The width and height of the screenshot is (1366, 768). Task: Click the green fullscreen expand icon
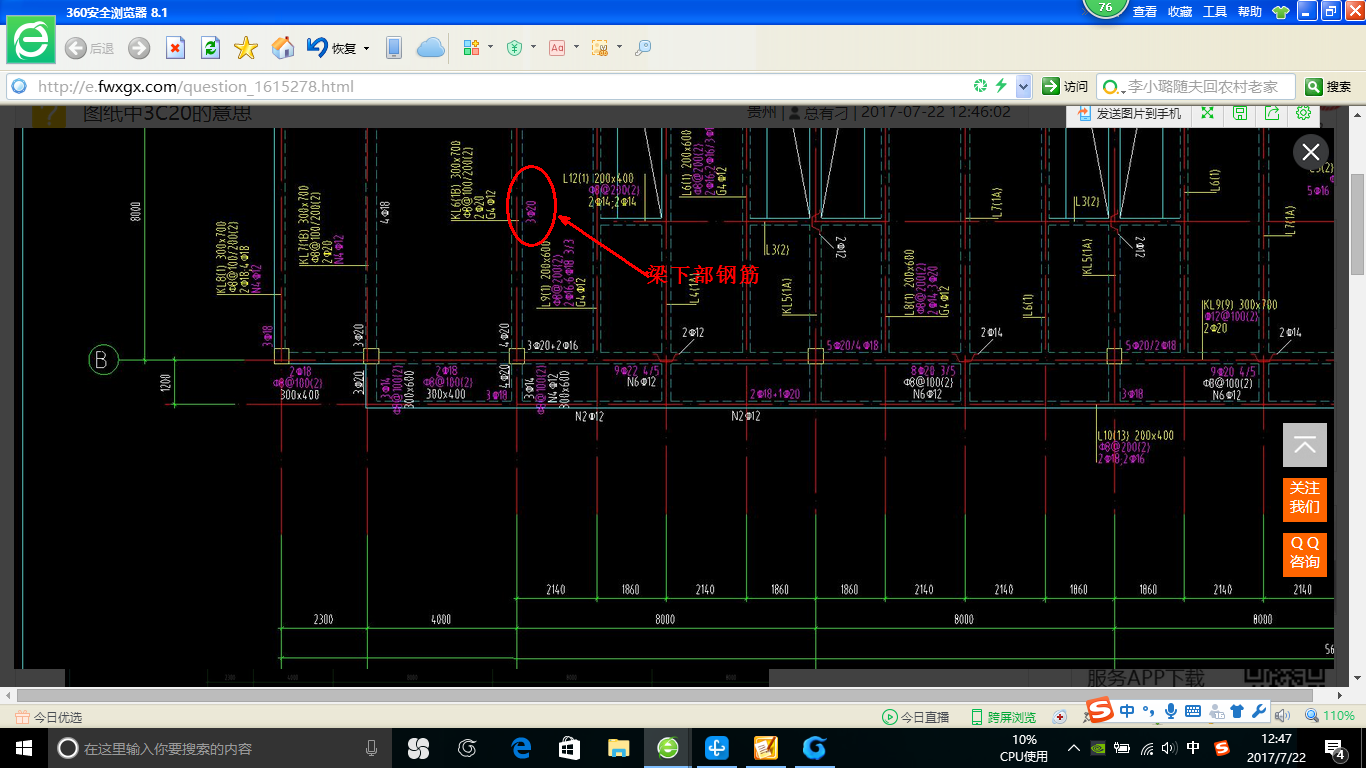pos(1207,113)
